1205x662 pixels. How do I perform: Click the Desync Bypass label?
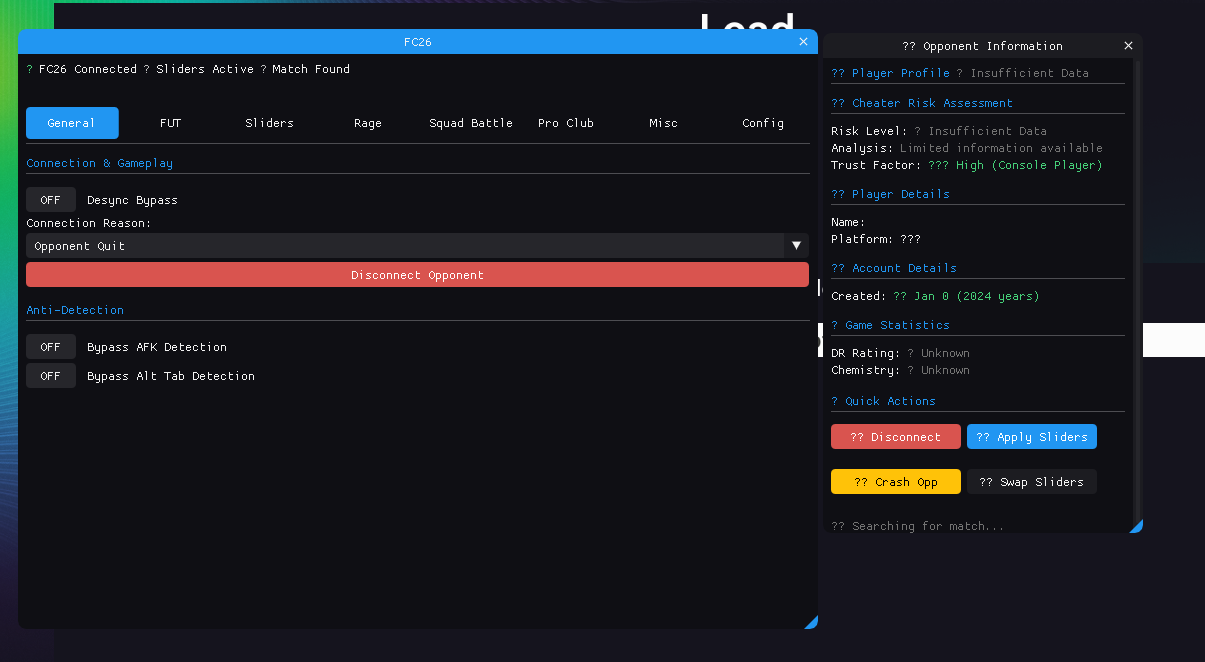(132, 200)
